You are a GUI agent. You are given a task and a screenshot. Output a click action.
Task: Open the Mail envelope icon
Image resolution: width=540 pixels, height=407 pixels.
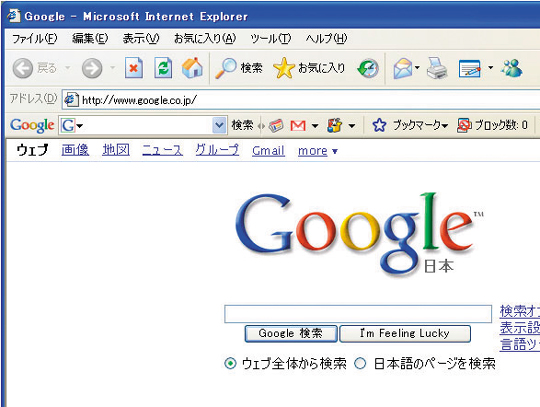(x=403, y=68)
